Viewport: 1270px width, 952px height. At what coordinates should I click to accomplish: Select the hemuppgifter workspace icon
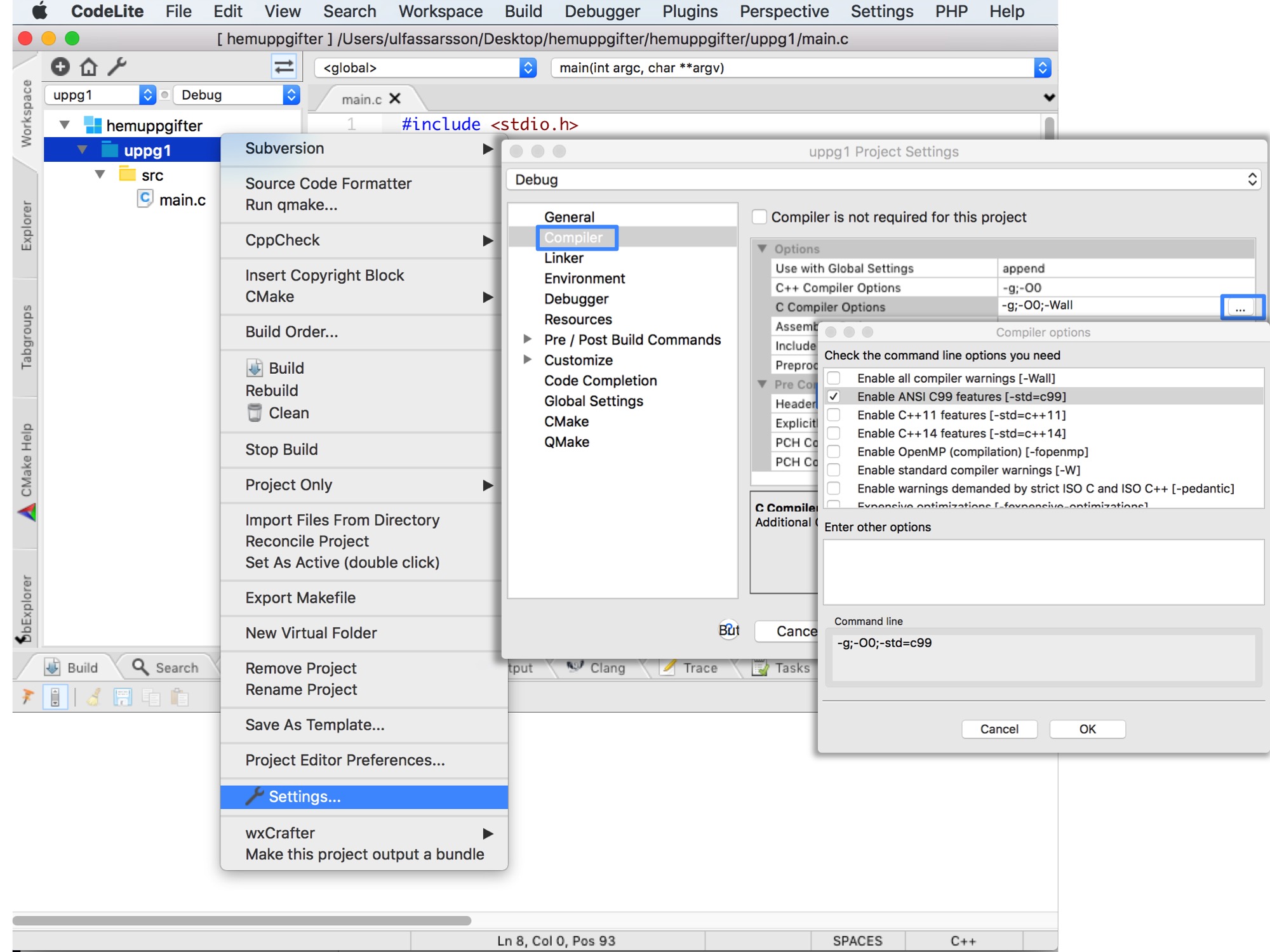pos(93,125)
